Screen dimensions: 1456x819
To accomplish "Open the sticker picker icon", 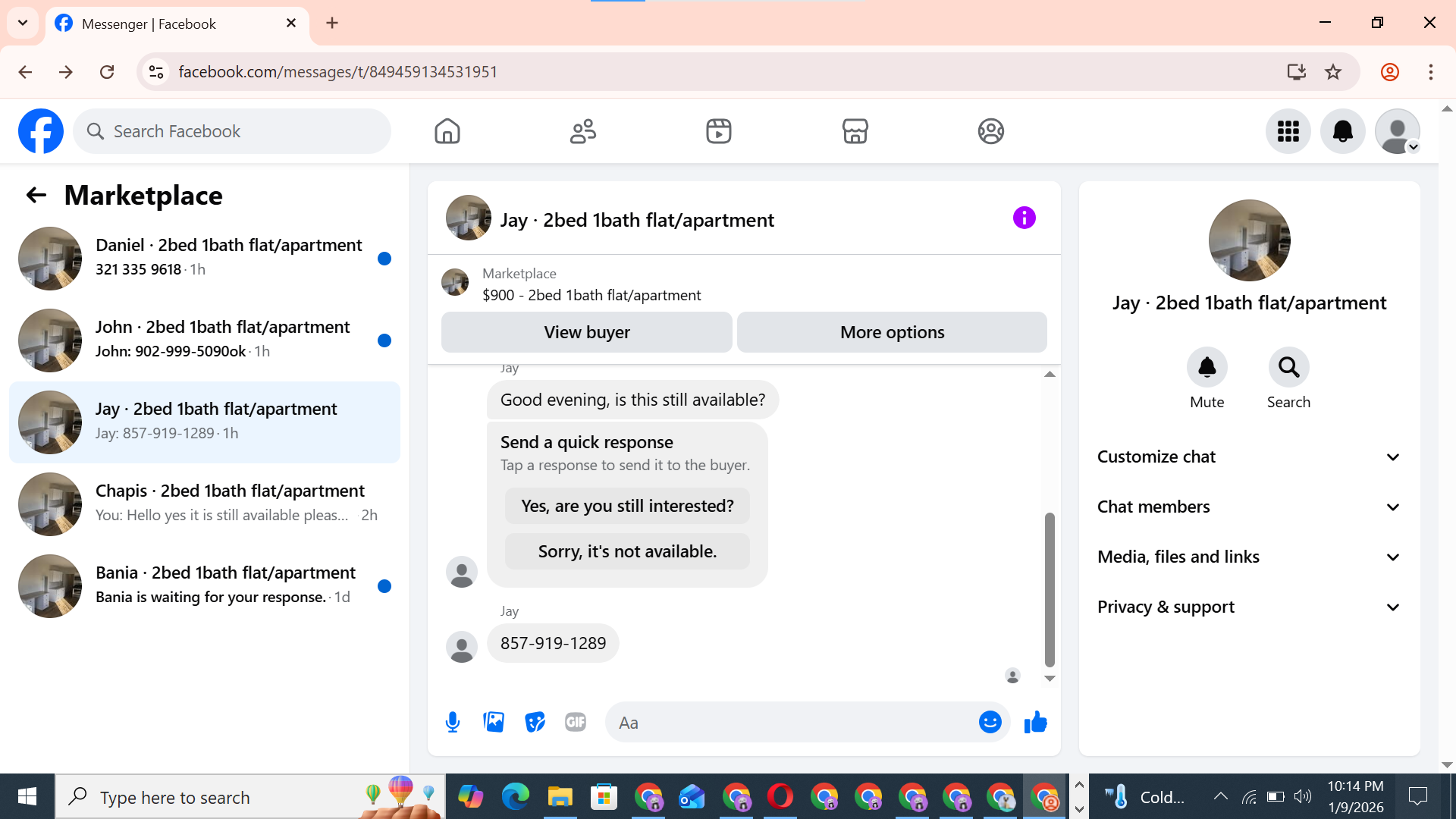I will coord(535,722).
